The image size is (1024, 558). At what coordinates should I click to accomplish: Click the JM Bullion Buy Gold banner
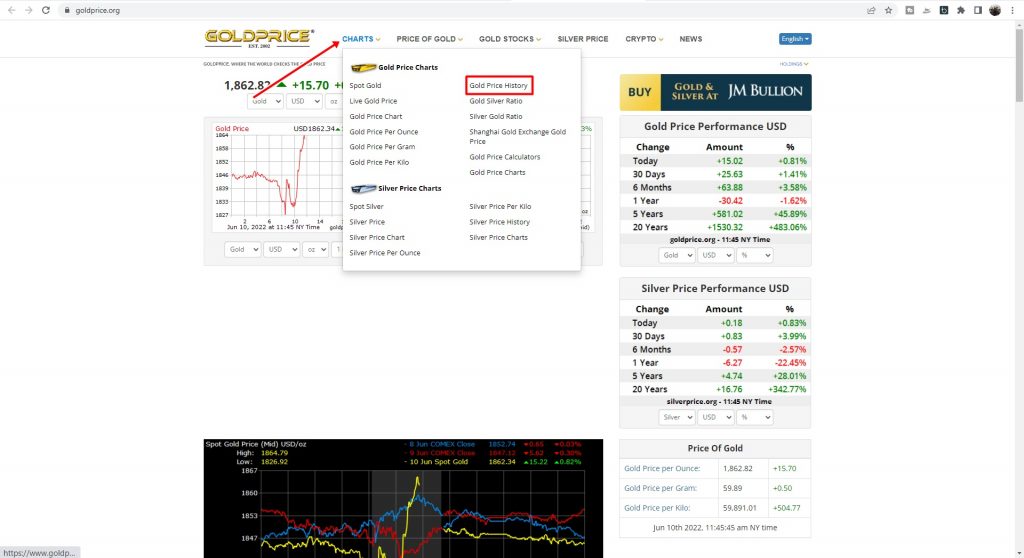pyautogui.click(x=715, y=92)
